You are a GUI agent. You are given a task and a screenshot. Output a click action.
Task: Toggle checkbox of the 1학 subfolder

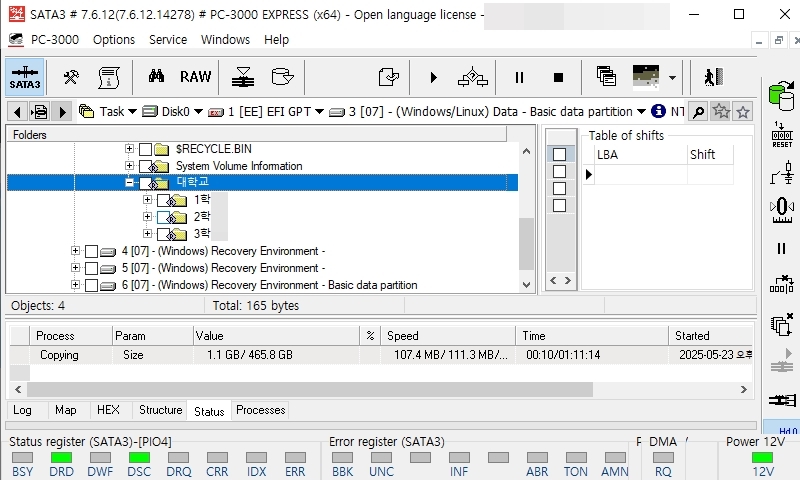(163, 200)
